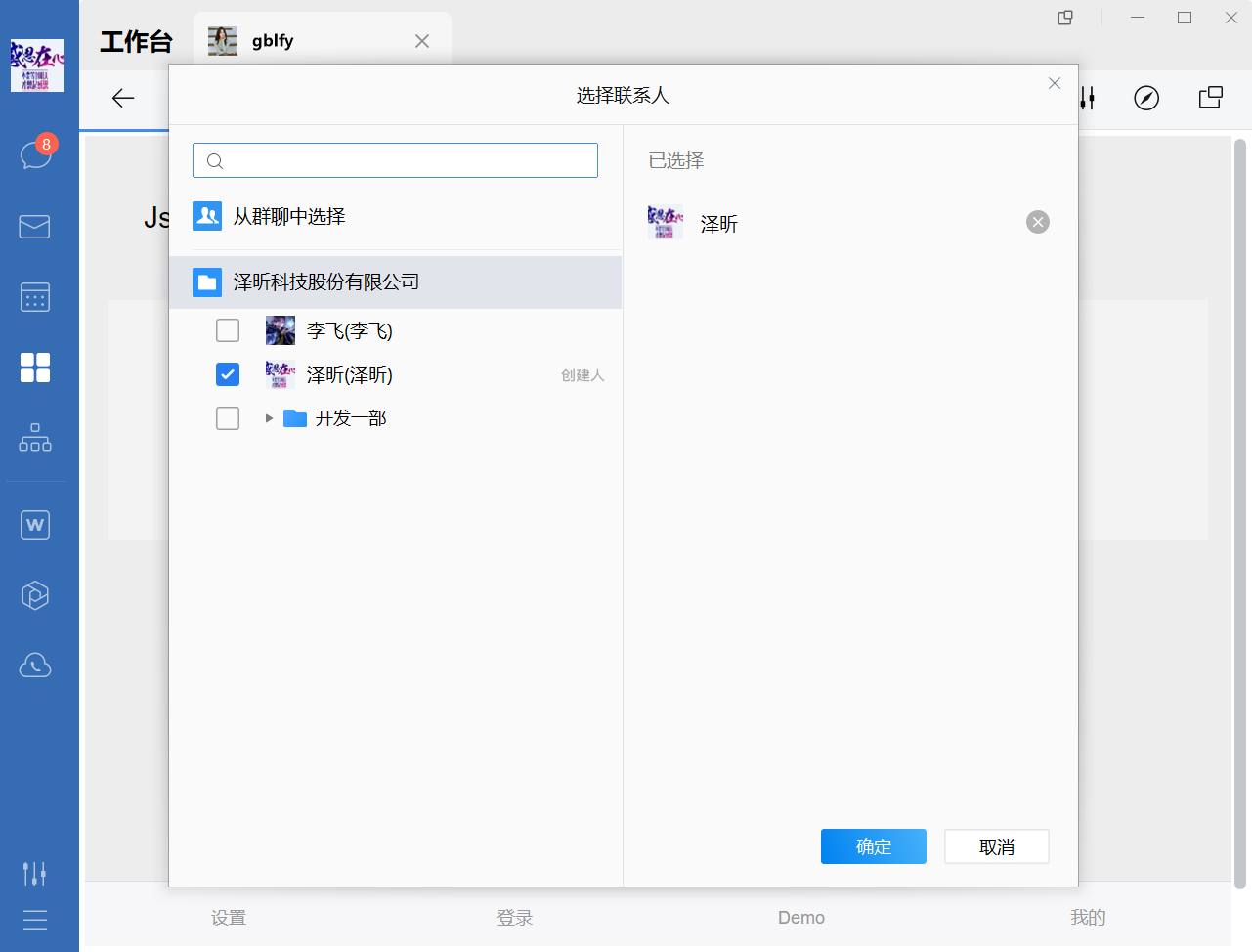Confirm selection with the 确定 button
The width and height of the screenshot is (1252, 952).
click(873, 846)
